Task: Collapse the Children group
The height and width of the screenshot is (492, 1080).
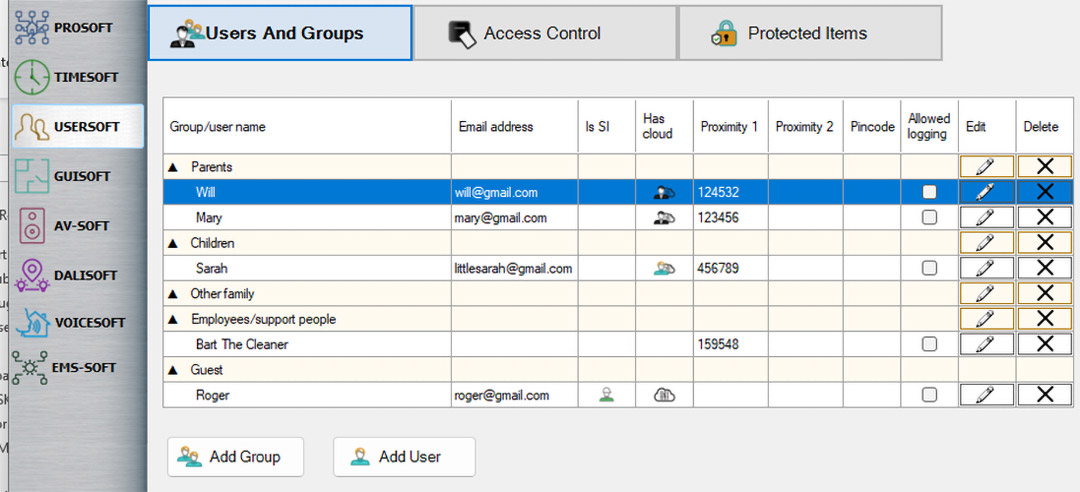Action: (174, 243)
